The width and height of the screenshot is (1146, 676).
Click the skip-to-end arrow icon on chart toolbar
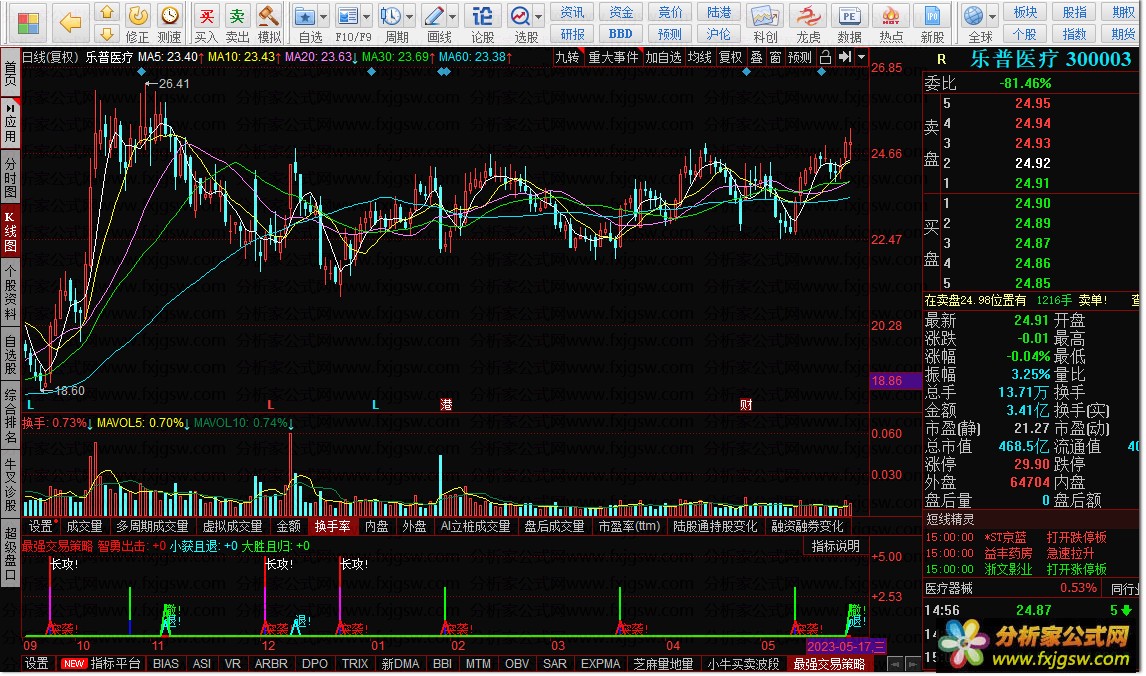tap(845, 57)
